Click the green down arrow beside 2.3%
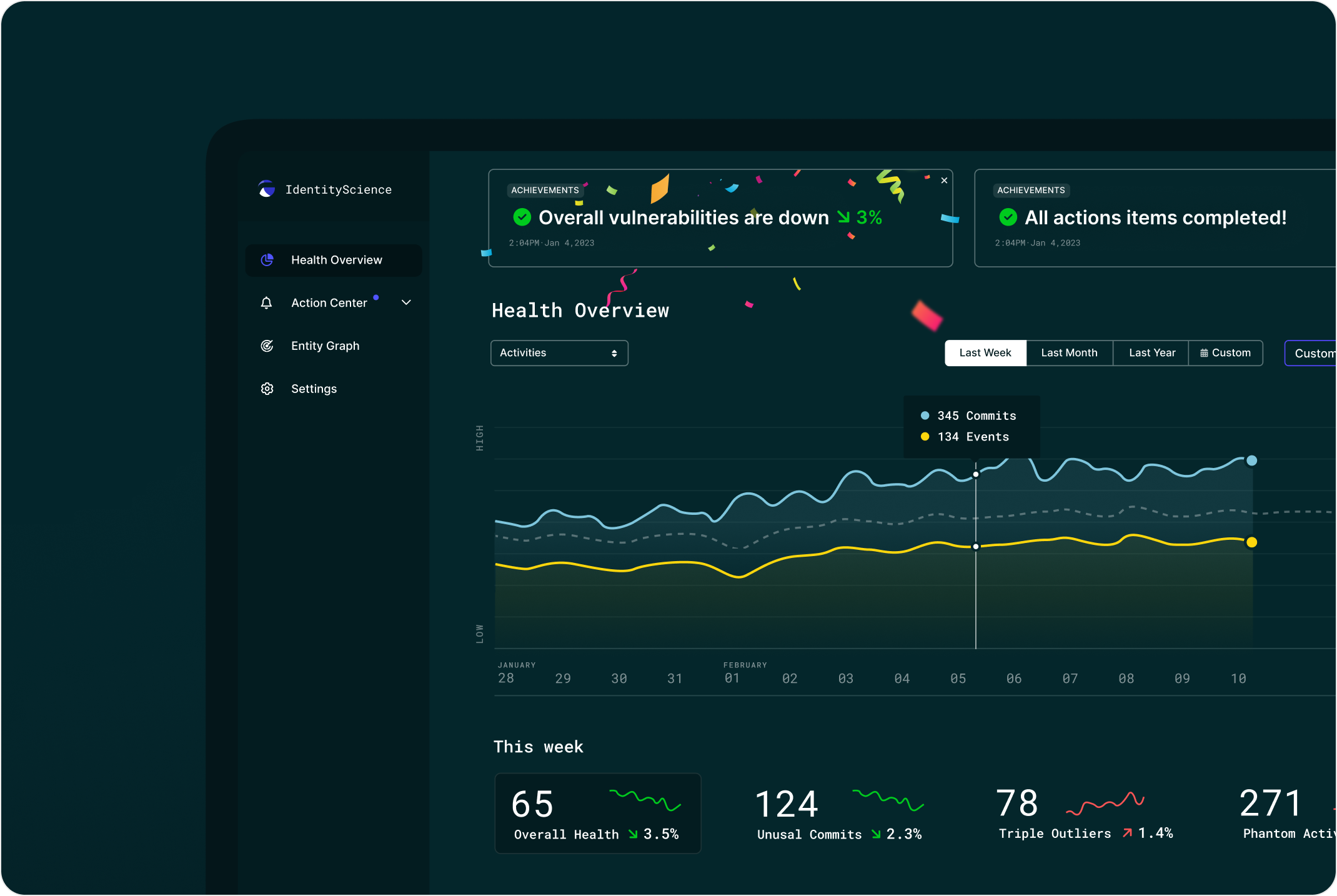The image size is (1337, 896). (x=876, y=834)
